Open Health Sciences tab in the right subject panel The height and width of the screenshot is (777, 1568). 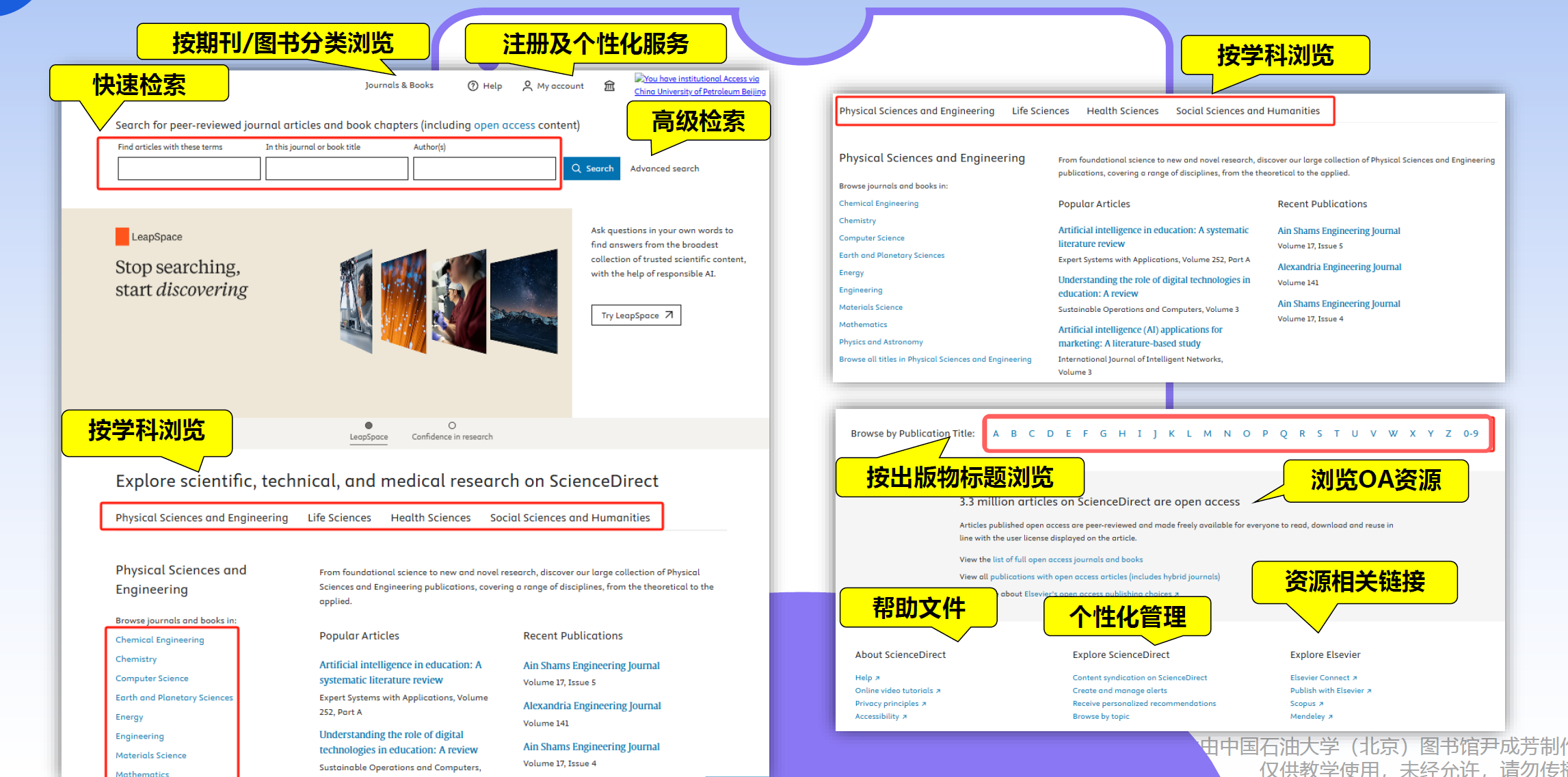click(1122, 111)
